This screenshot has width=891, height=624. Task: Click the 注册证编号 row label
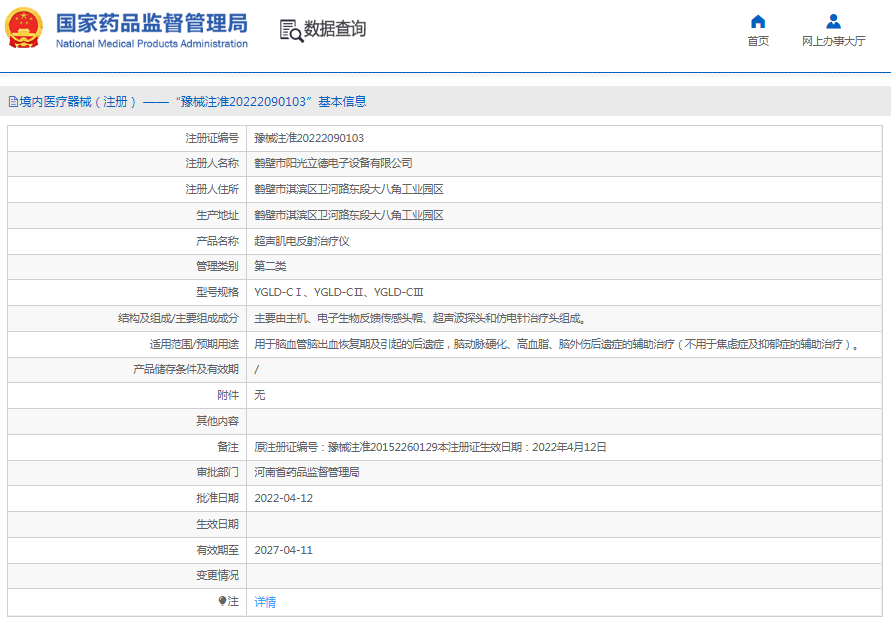click(x=212, y=138)
